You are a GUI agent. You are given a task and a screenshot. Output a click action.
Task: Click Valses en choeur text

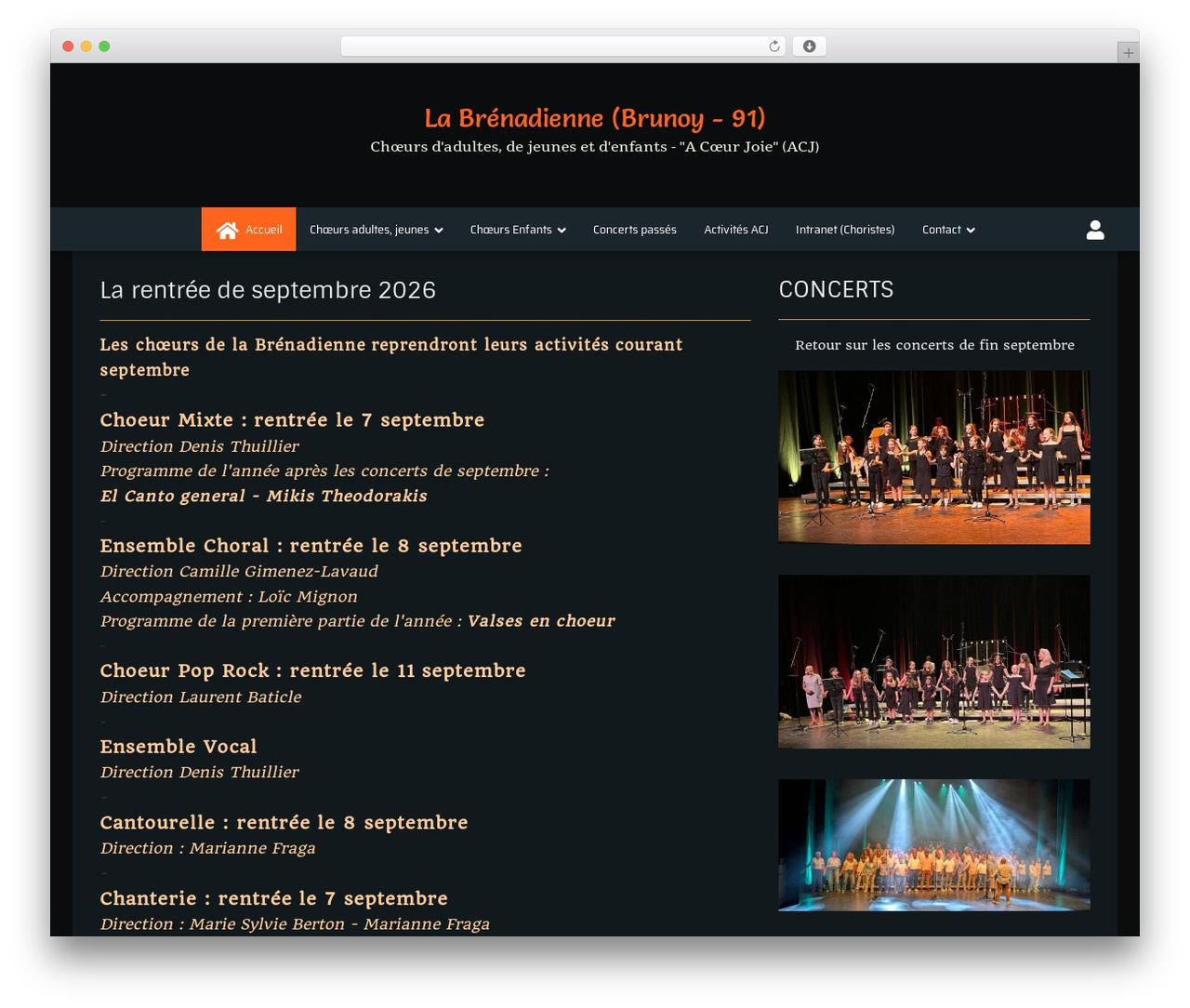[541, 621]
